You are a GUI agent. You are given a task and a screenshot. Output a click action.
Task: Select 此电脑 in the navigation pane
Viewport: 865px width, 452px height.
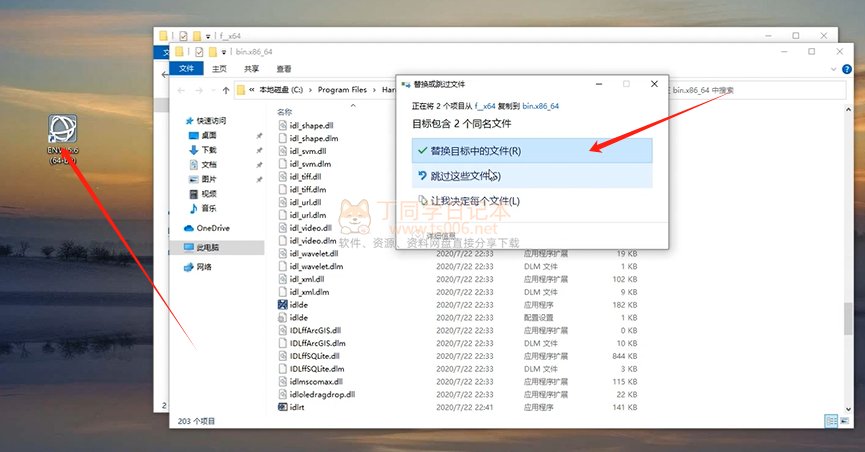[208, 246]
